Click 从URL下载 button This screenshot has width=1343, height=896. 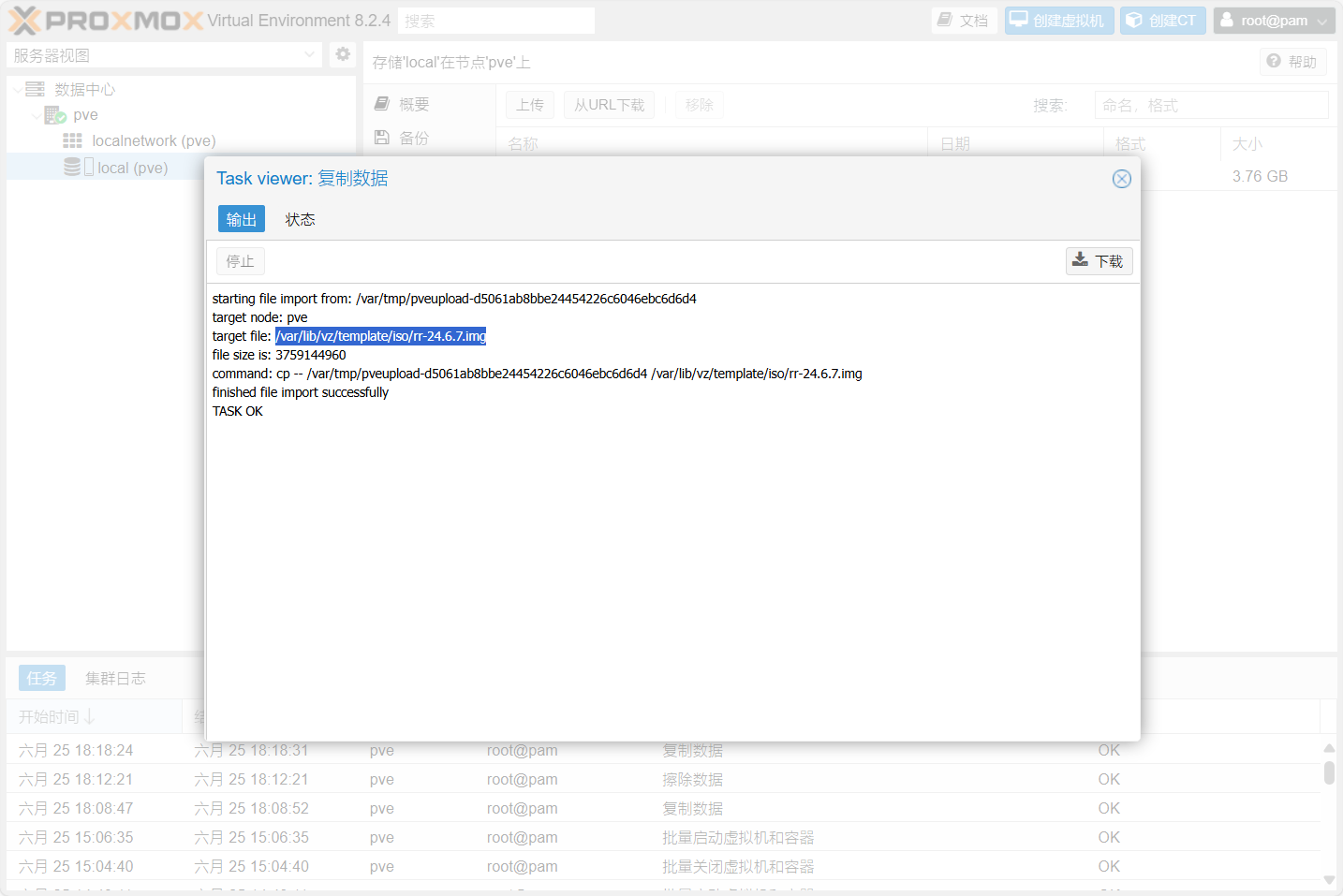click(609, 105)
